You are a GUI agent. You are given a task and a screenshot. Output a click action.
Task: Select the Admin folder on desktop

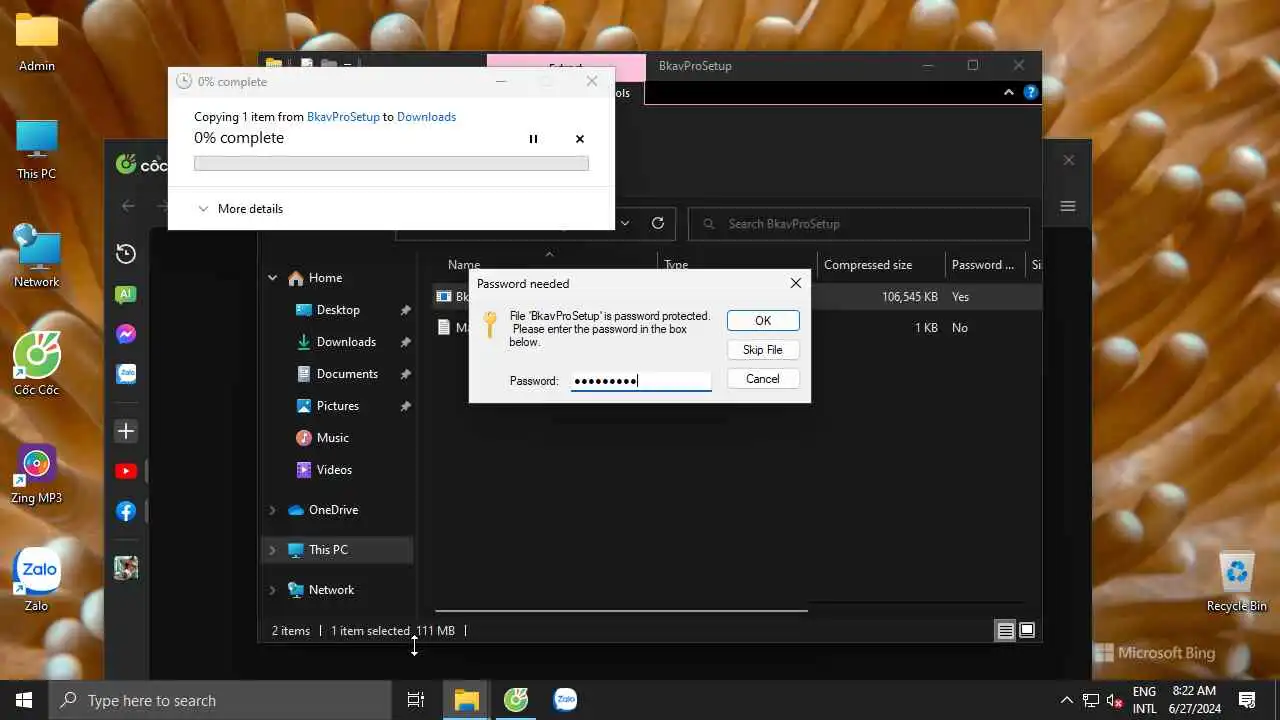click(x=37, y=41)
